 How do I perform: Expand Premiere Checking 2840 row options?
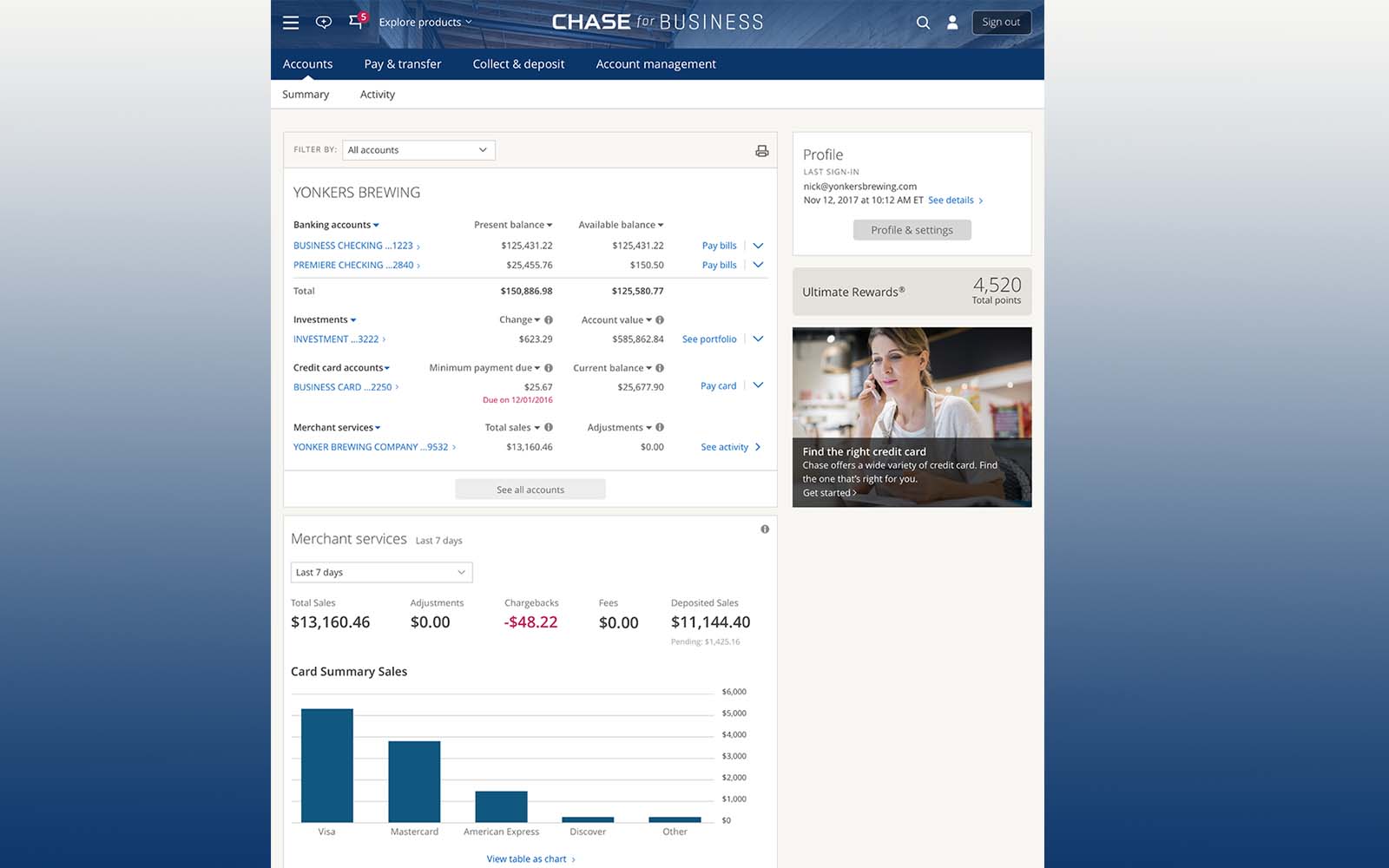click(x=758, y=266)
